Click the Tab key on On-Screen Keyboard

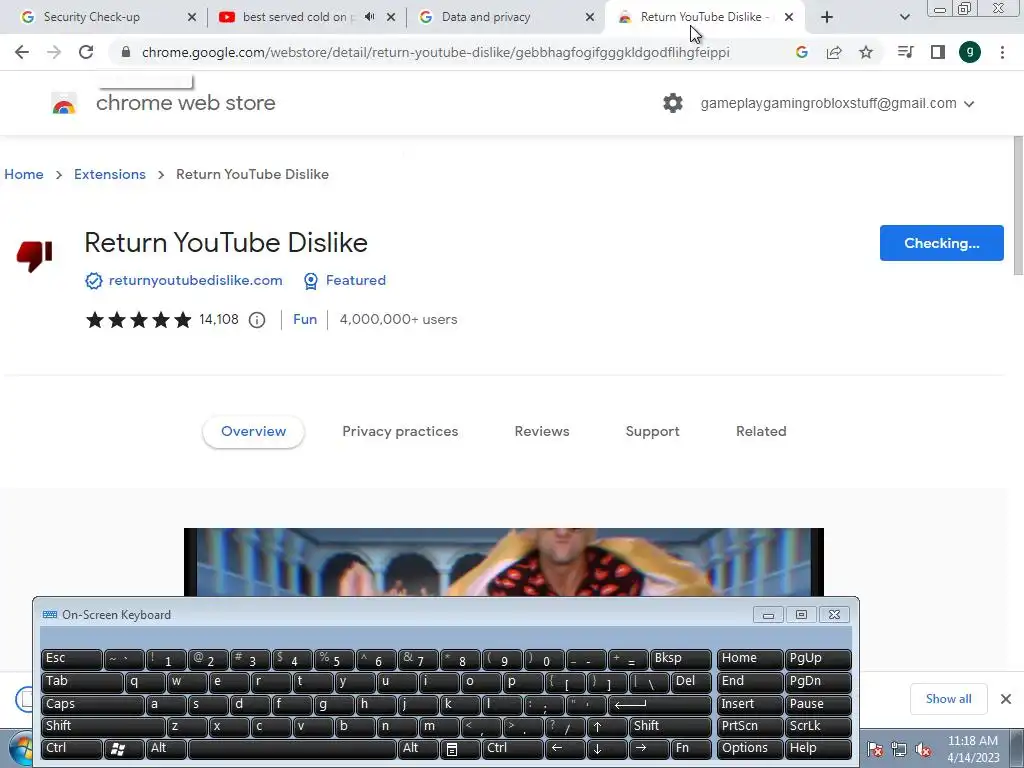pos(82,682)
